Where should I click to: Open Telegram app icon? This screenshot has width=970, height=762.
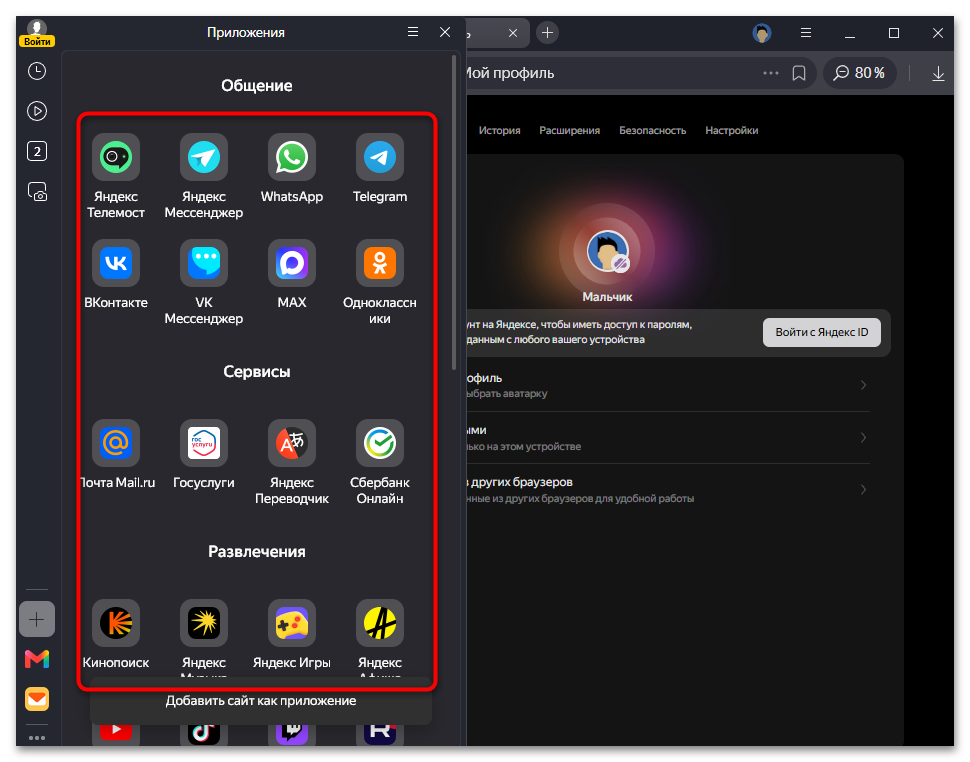[x=379, y=157]
